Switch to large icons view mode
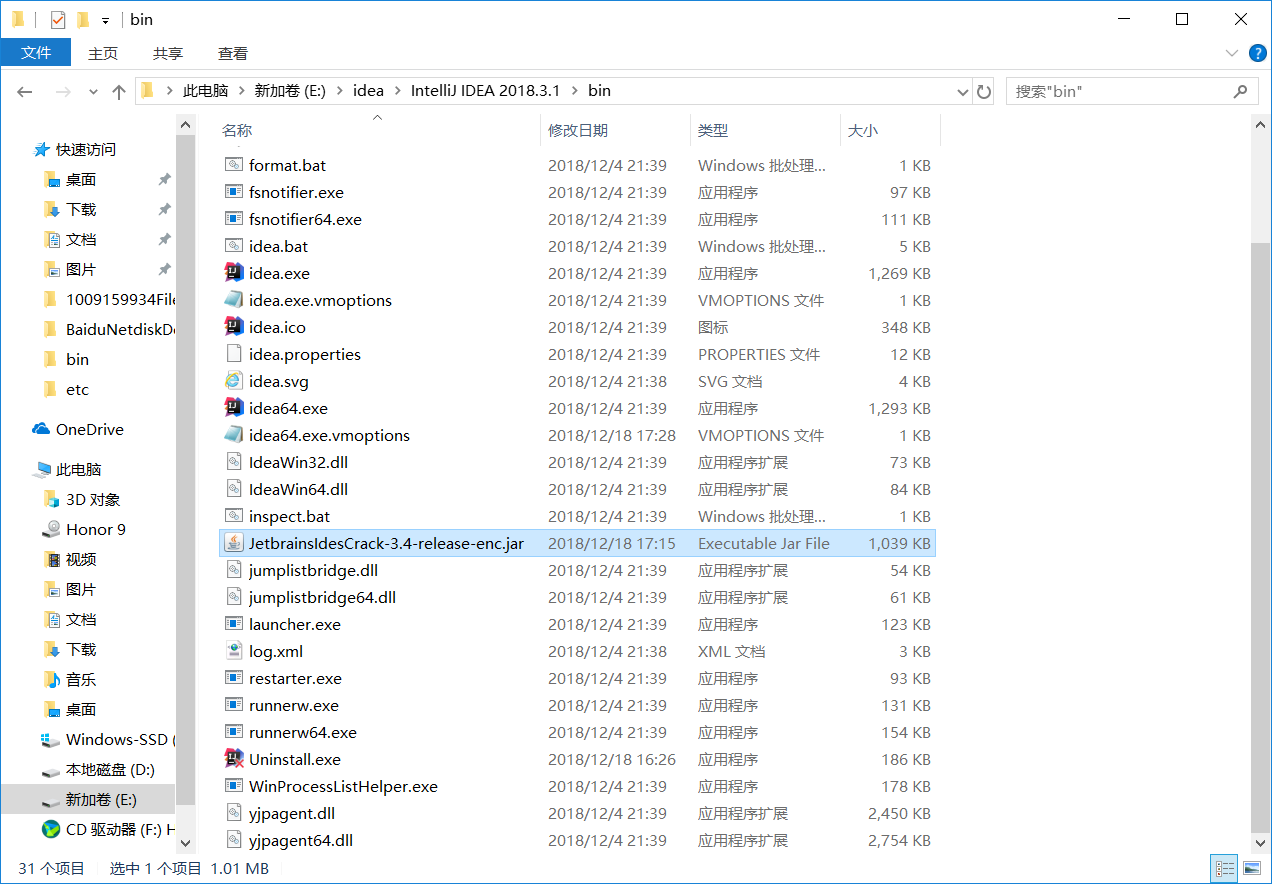The image size is (1272, 884). click(x=1250, y=868)
